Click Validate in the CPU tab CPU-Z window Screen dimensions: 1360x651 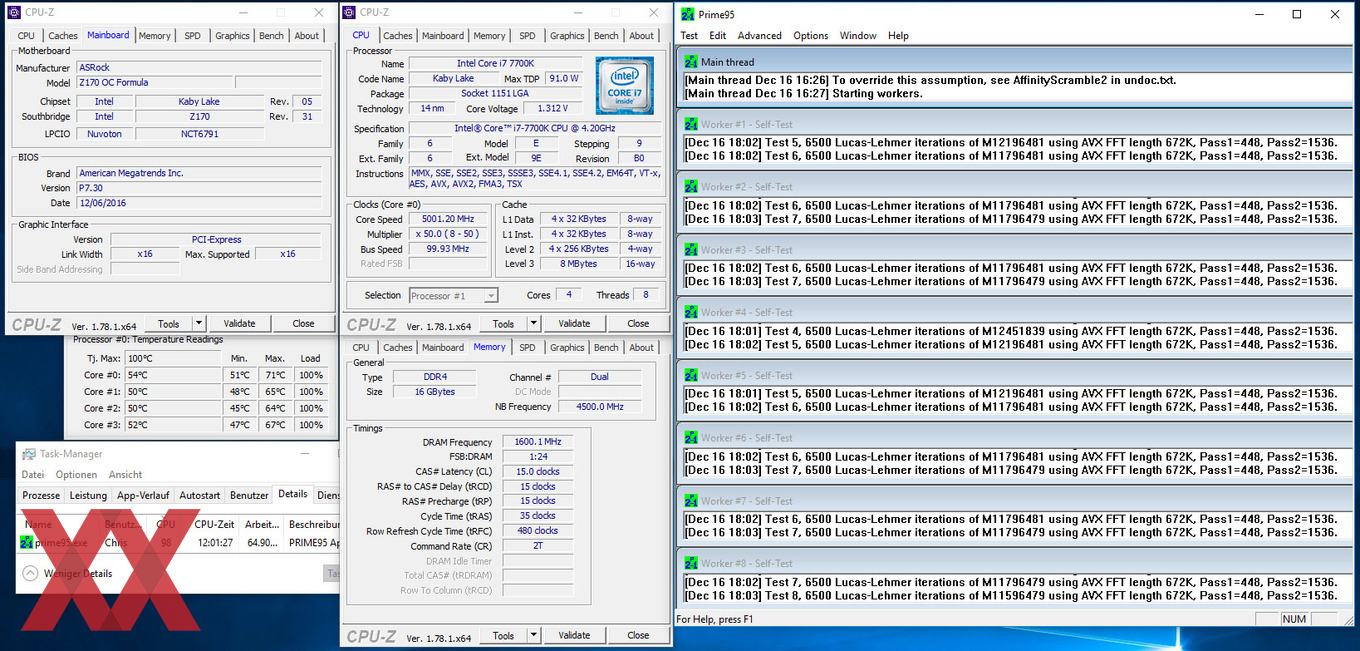(574, 324)
